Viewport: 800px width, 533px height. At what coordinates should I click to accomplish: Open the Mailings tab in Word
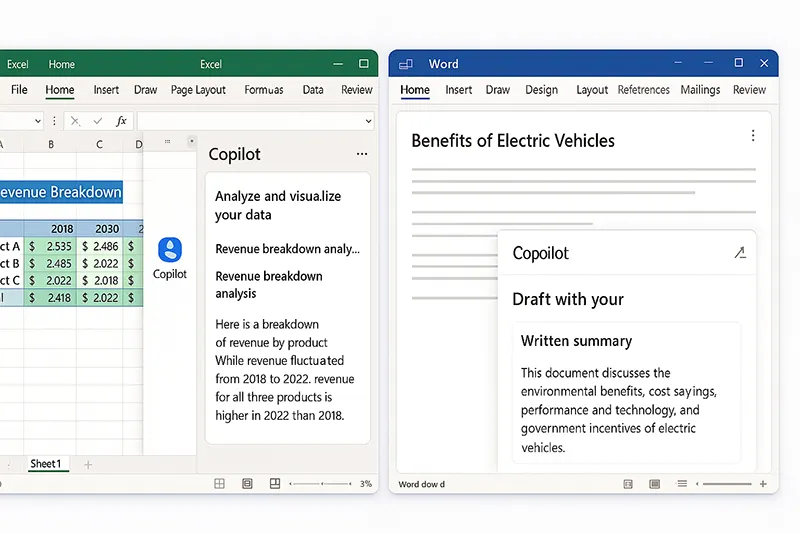tap(700, 90)
